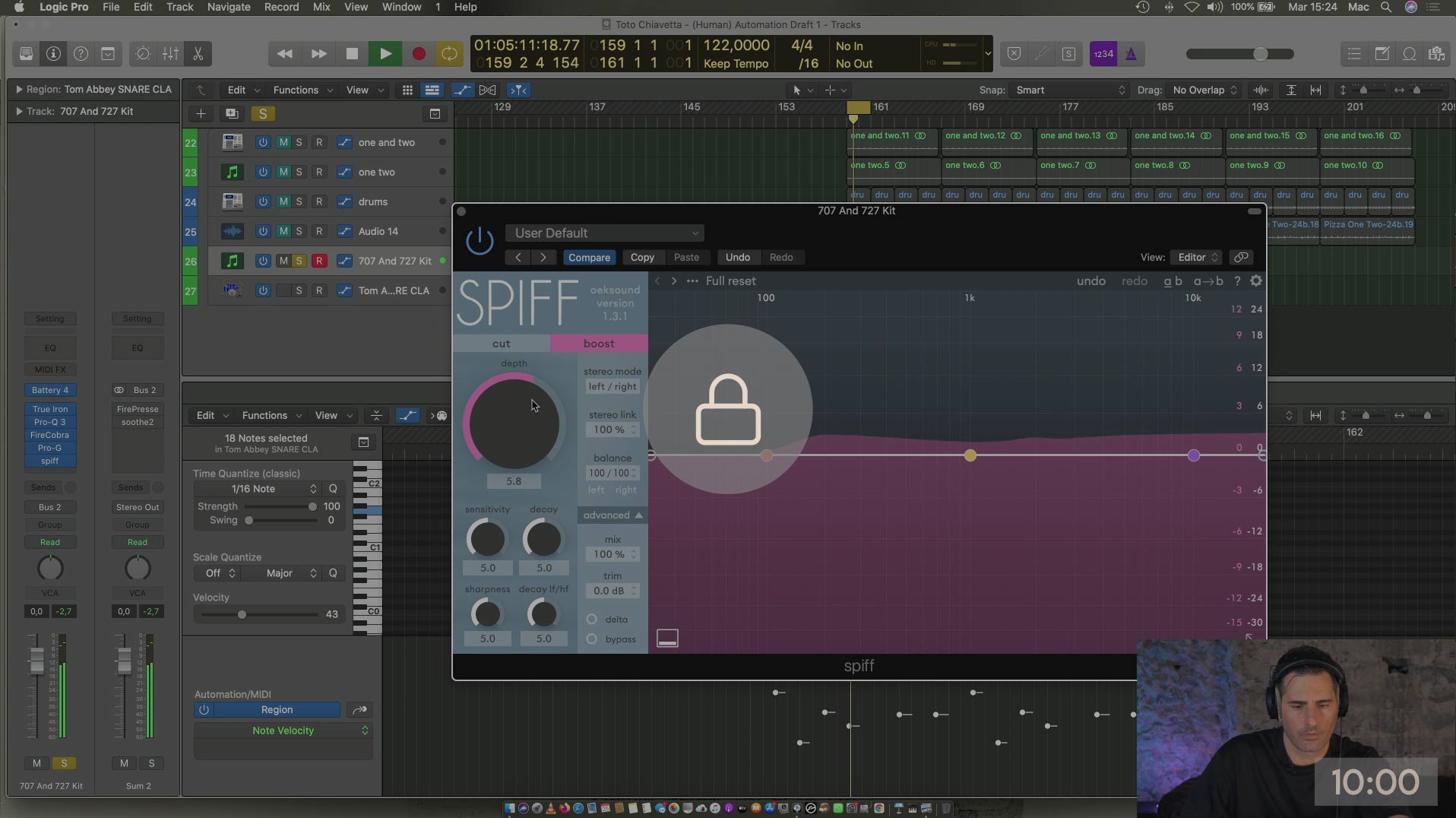Click the plugin Compare button

pos(589,257)
